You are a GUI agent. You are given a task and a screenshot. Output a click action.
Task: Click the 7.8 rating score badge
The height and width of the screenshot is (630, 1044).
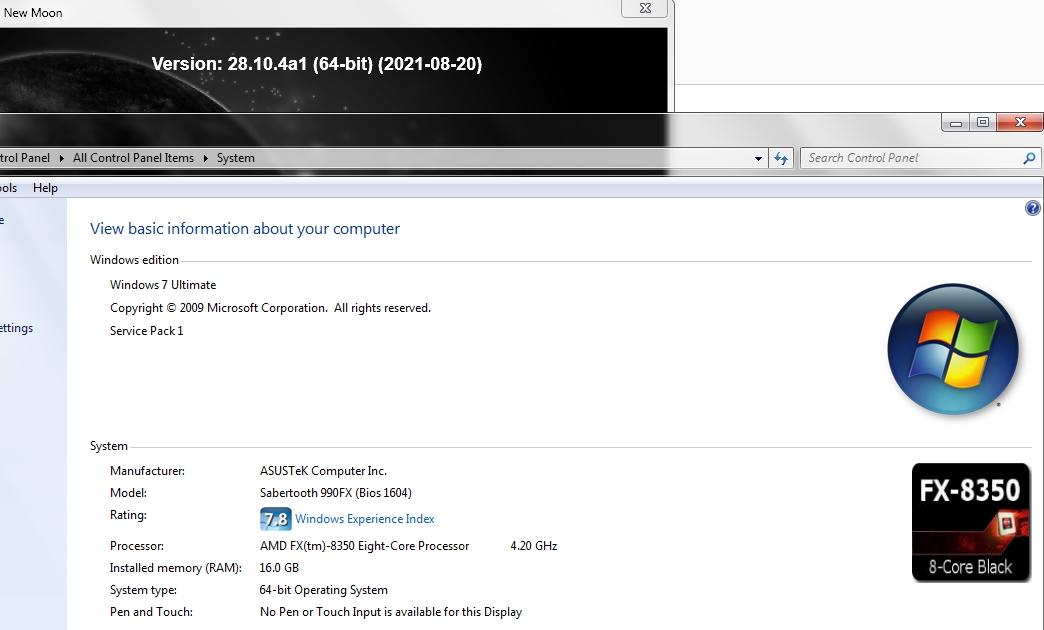[275, 519]
